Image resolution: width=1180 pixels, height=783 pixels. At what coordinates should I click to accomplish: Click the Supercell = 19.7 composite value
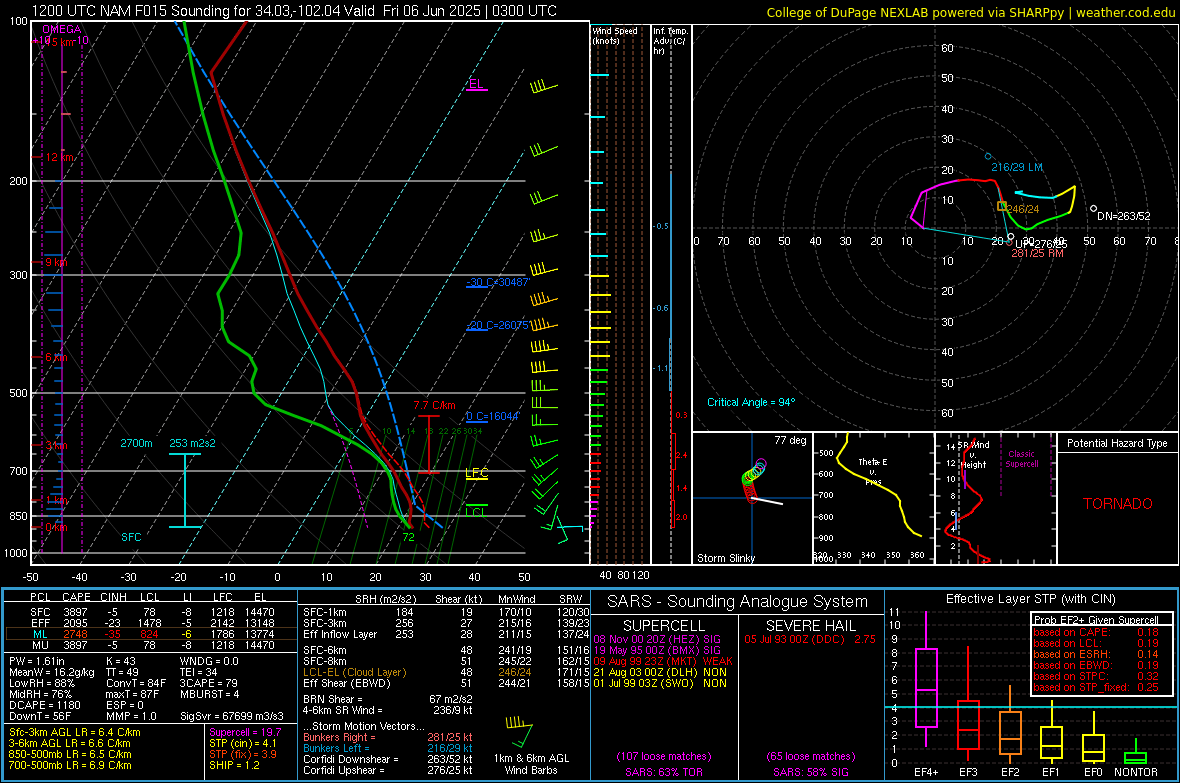point(245,733)
